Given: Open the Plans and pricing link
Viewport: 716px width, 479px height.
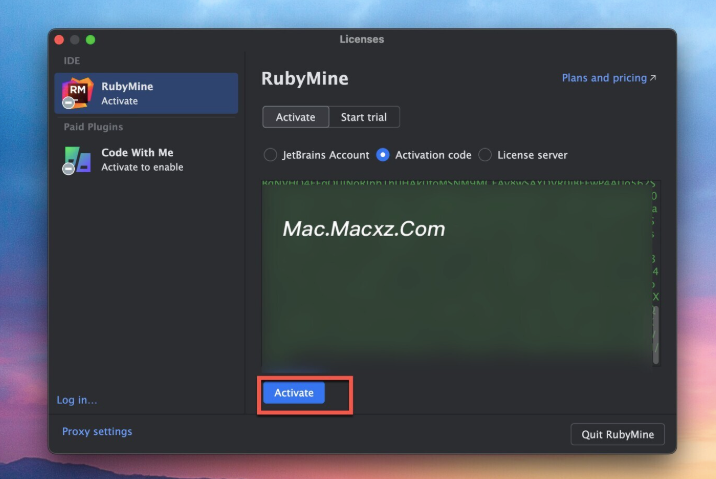Looking at the screenshot, I should tap(609, 78).
